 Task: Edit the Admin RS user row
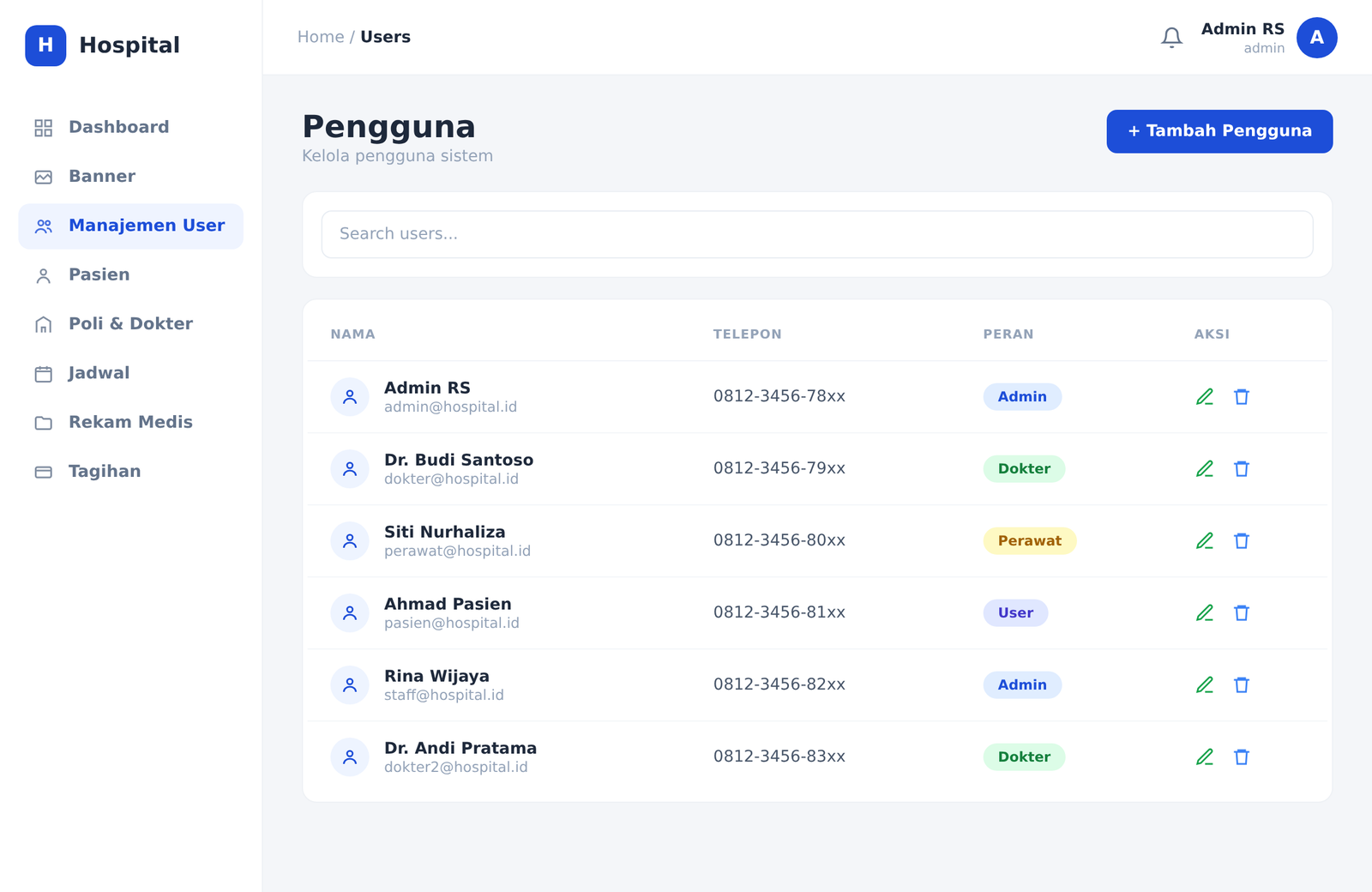[x=1205, y=396]
